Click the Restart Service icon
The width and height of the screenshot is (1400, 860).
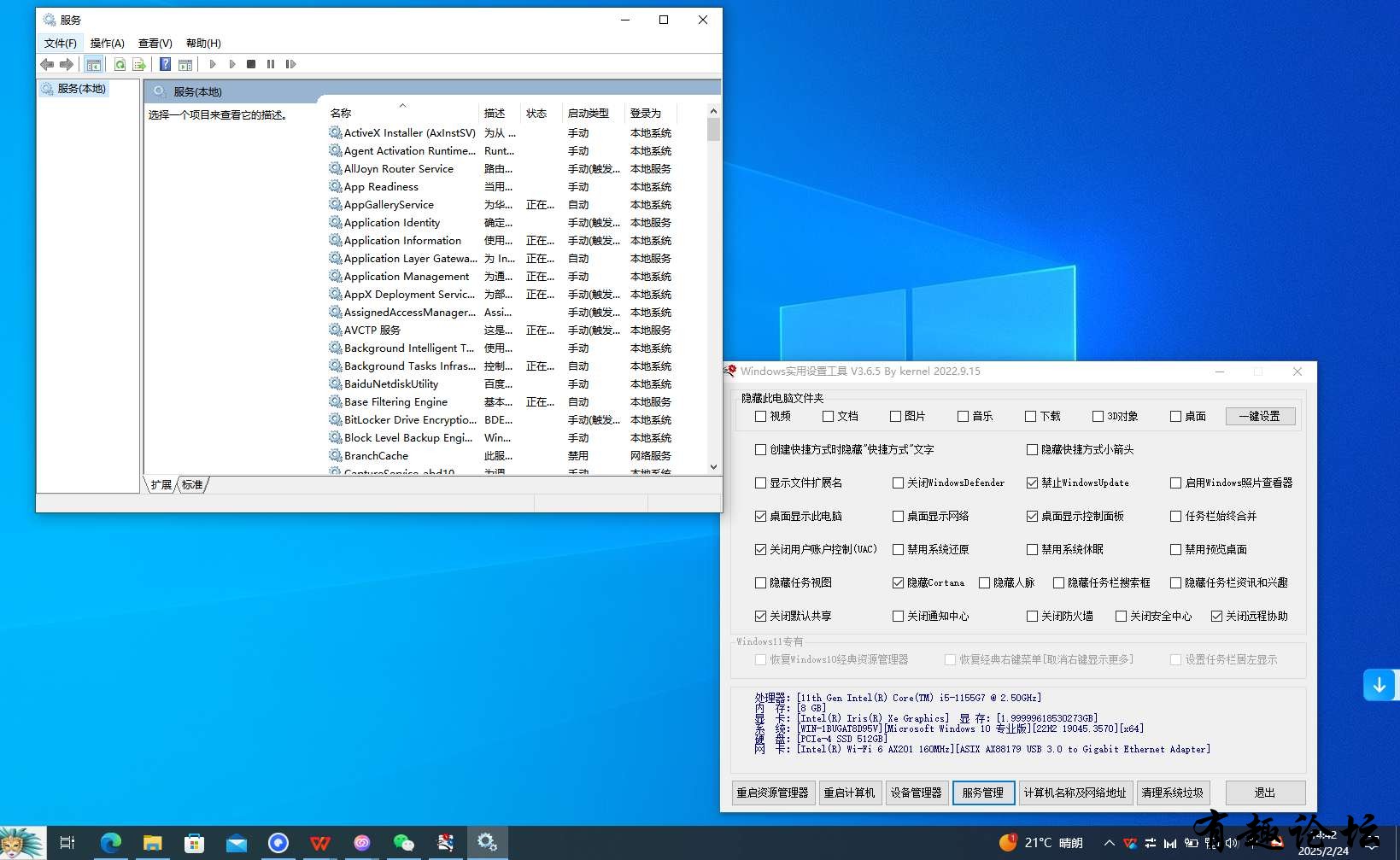[290, 64]
